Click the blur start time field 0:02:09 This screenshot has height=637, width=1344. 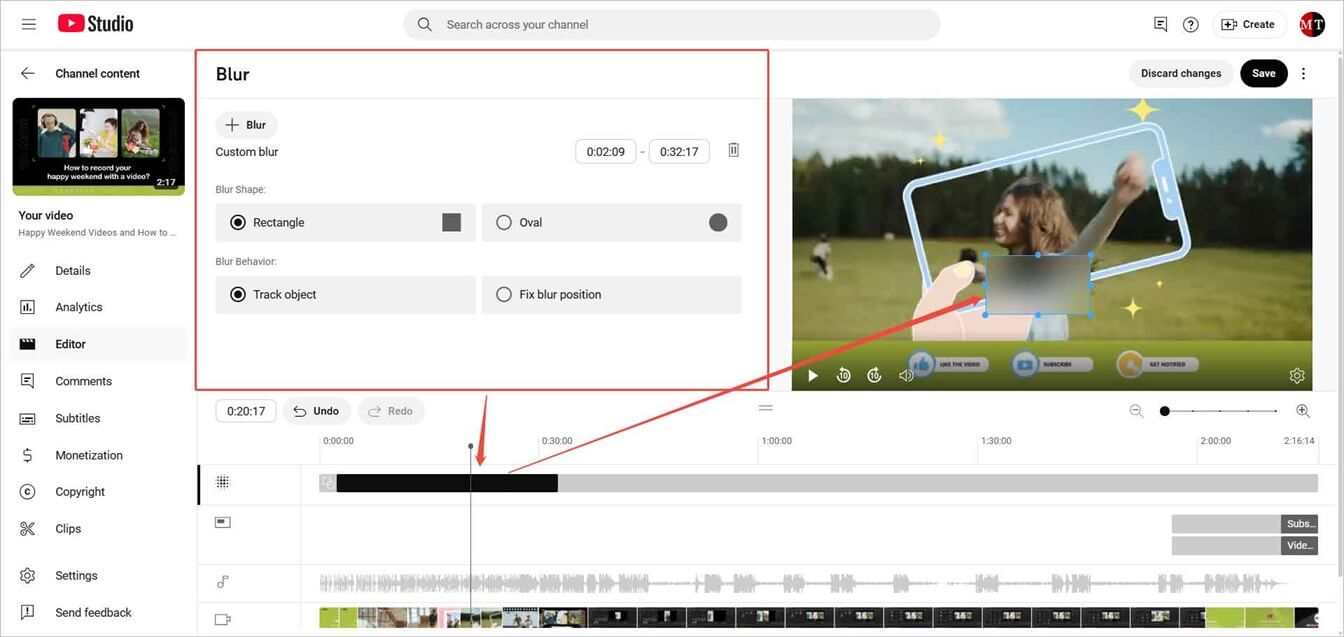pos(605,151)
